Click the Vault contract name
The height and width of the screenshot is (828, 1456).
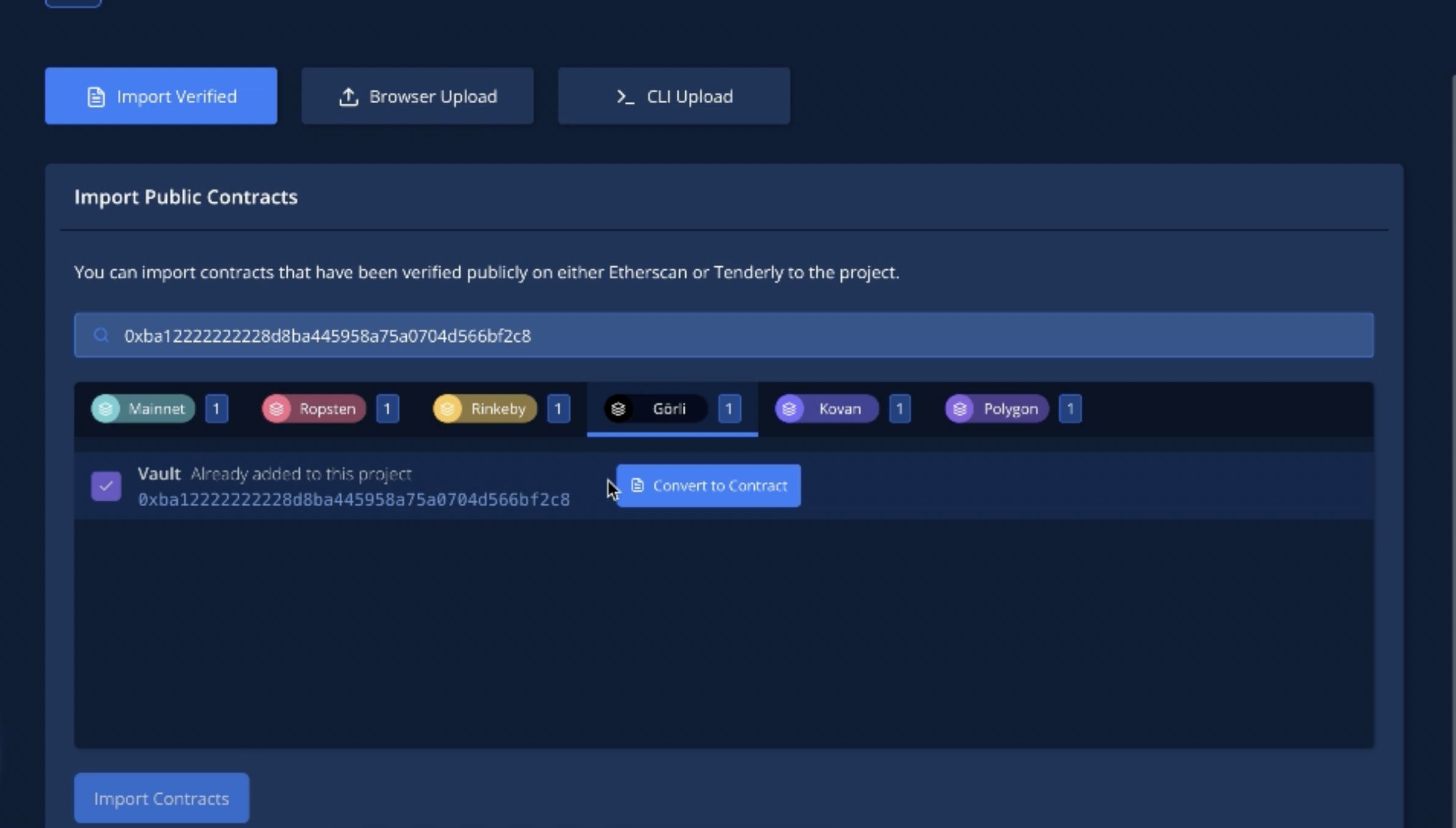159,474
